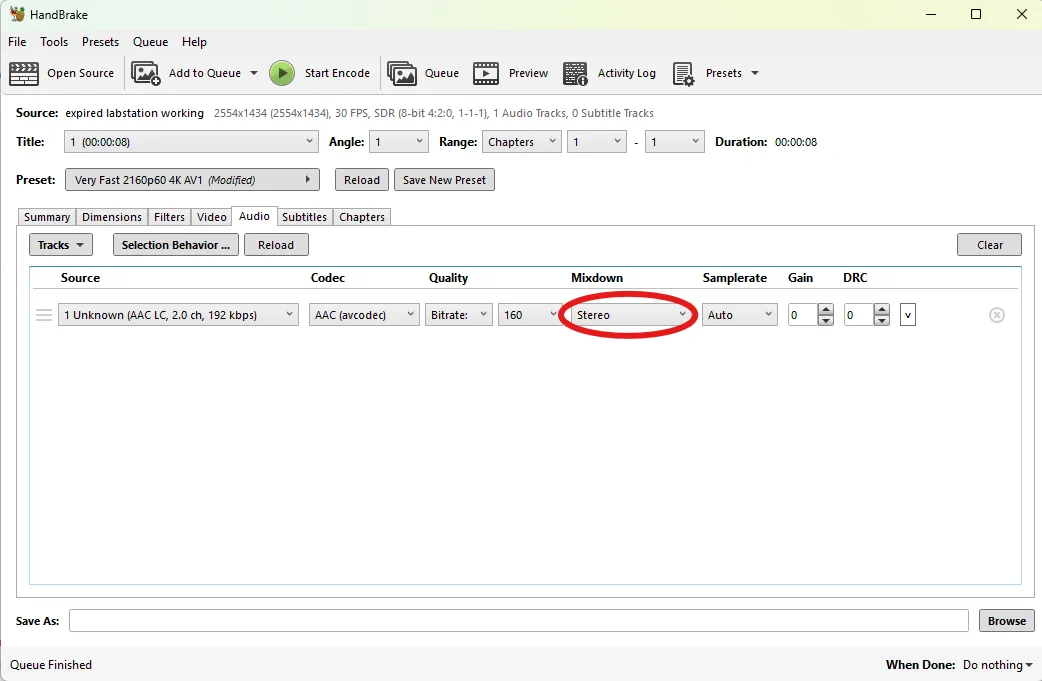Viewport: 1042px width, 681px height.
Task: Open the Title dropdown
Action: (191, 142)
